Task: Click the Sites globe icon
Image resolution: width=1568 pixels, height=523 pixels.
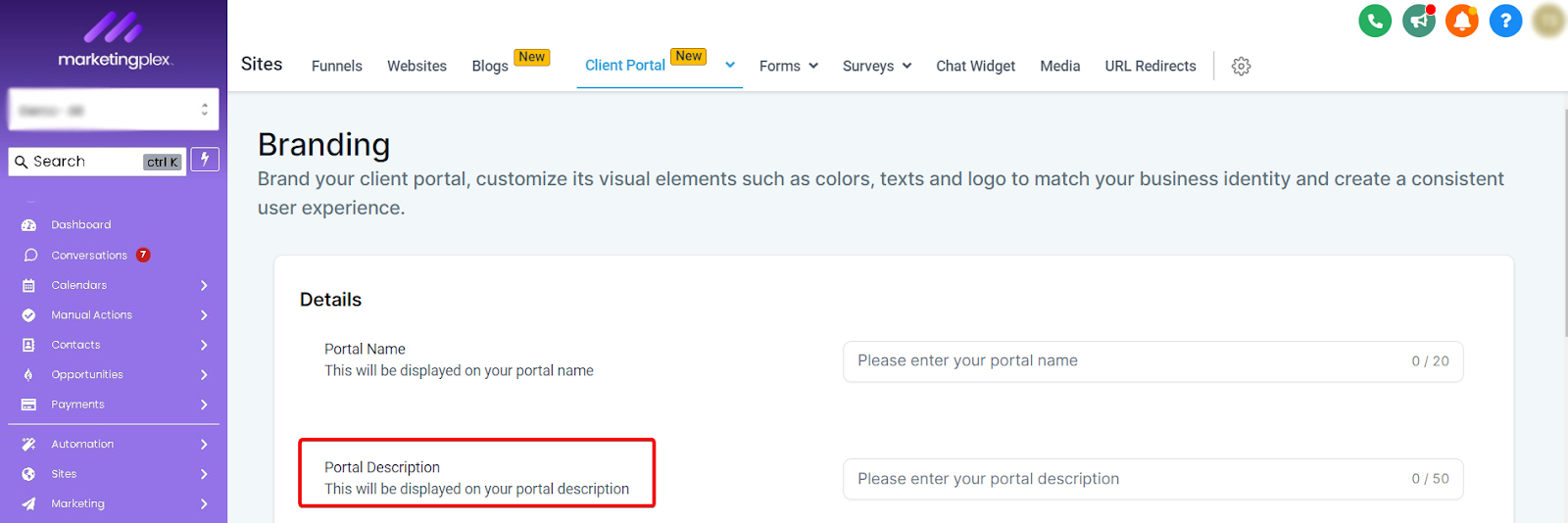Action: click(28, 474)
